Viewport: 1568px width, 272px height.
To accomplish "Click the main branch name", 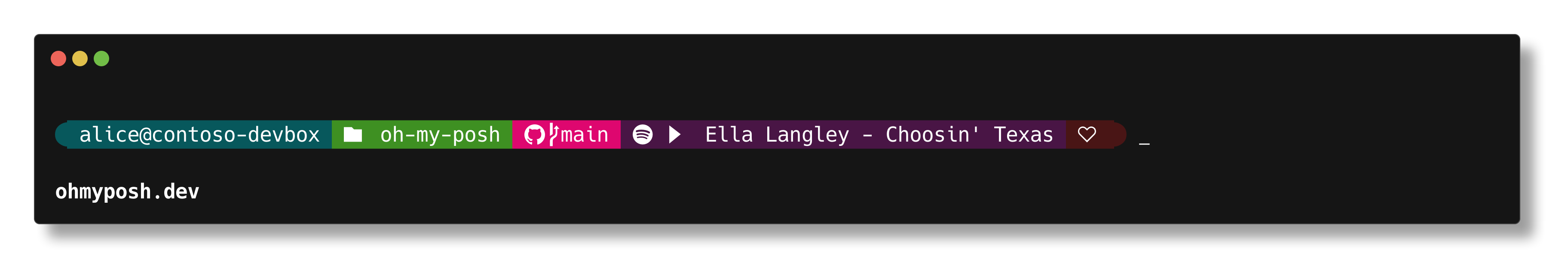I will pyautogui.click(x=585, y=134).
